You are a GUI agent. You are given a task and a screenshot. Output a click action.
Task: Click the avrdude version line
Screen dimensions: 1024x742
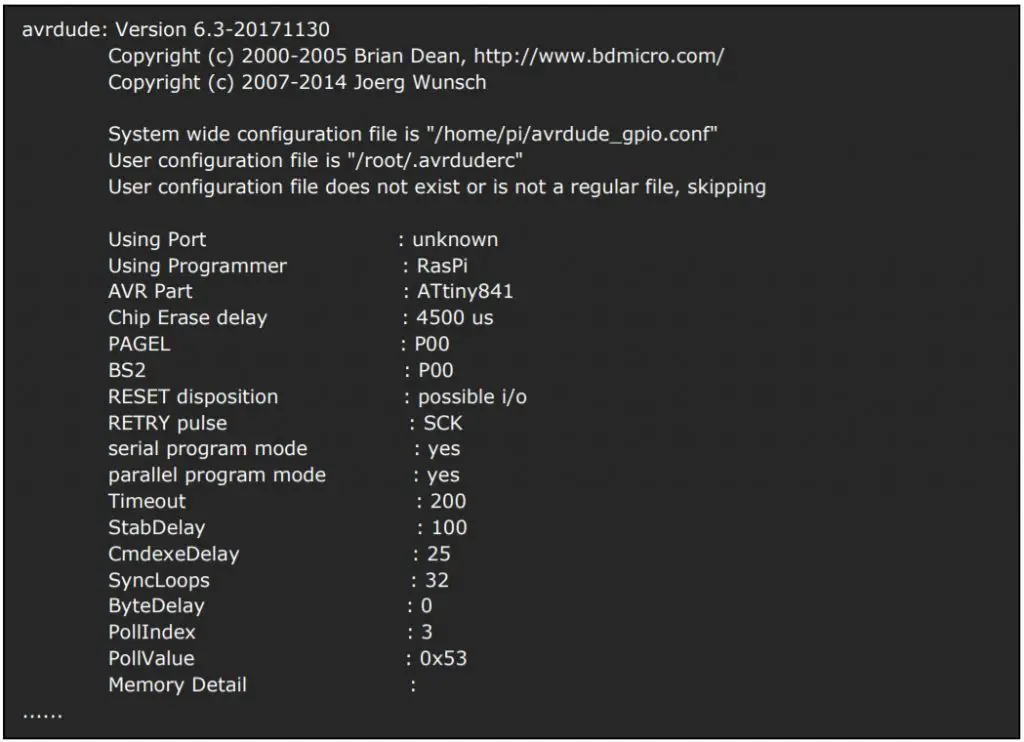point(176,29)
